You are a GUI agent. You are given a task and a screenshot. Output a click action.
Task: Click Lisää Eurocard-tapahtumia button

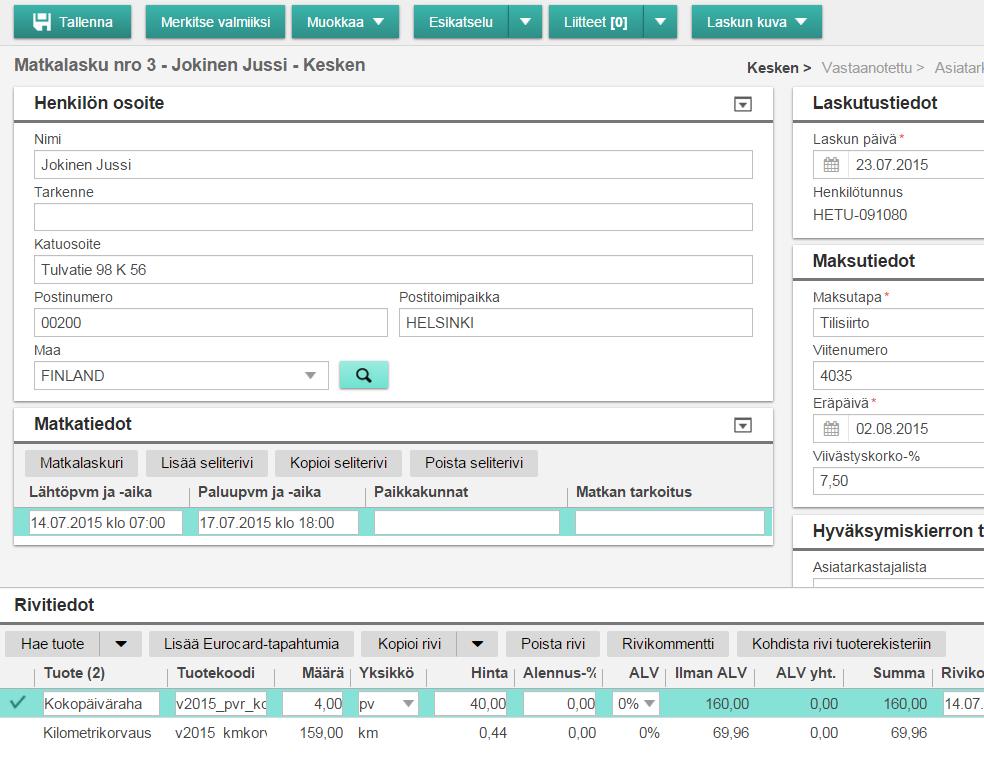tap(251, 643)
